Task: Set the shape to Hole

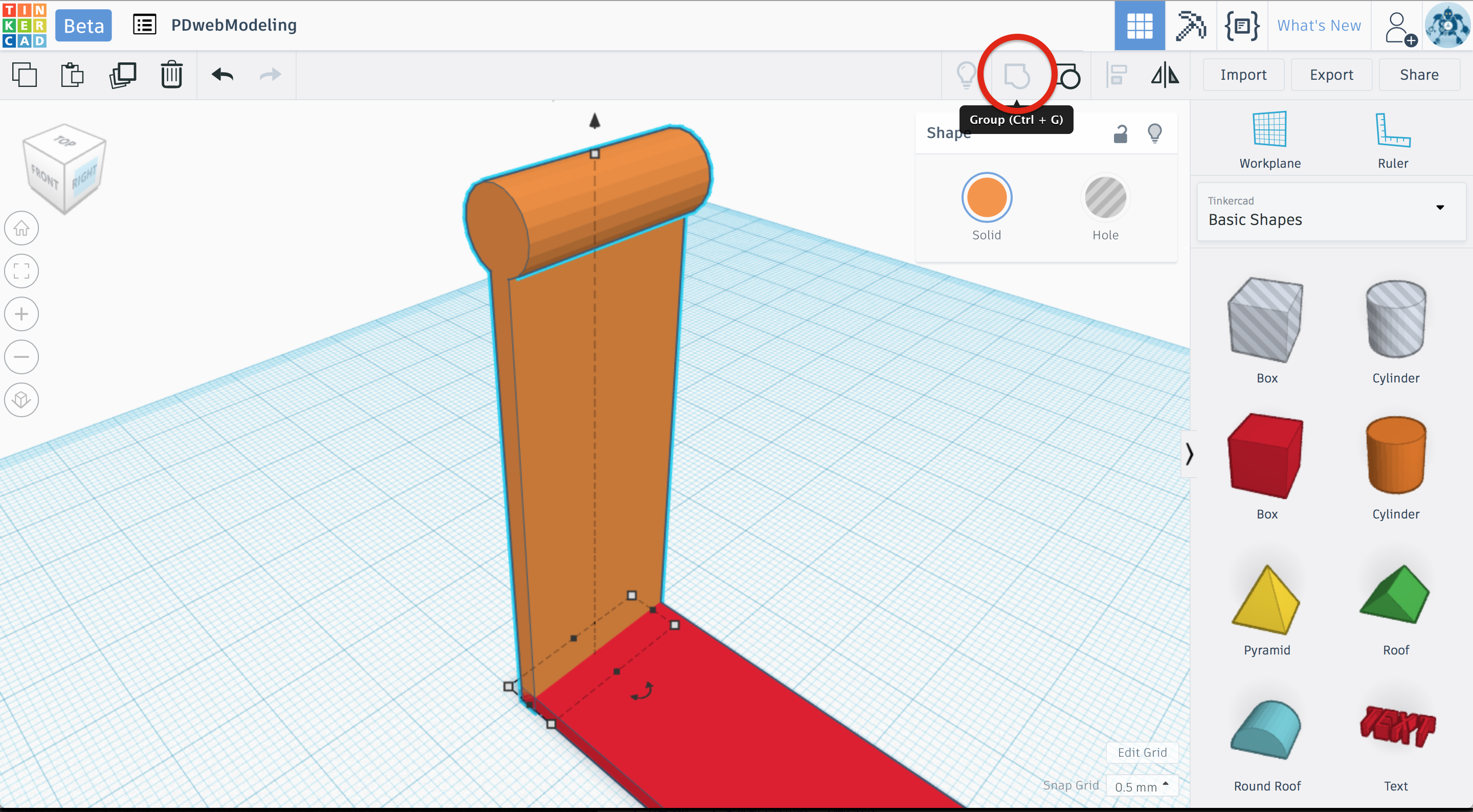Action: click(x=1105, y=198)
